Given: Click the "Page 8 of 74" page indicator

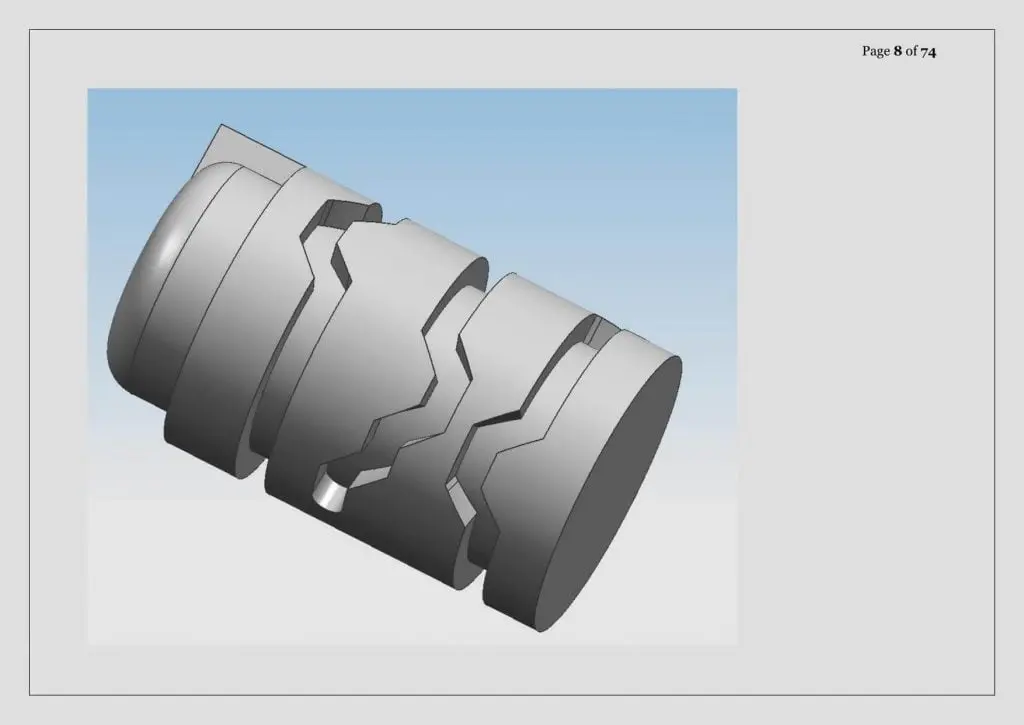Looking at the screenshot, I should (x=899, y=51).
